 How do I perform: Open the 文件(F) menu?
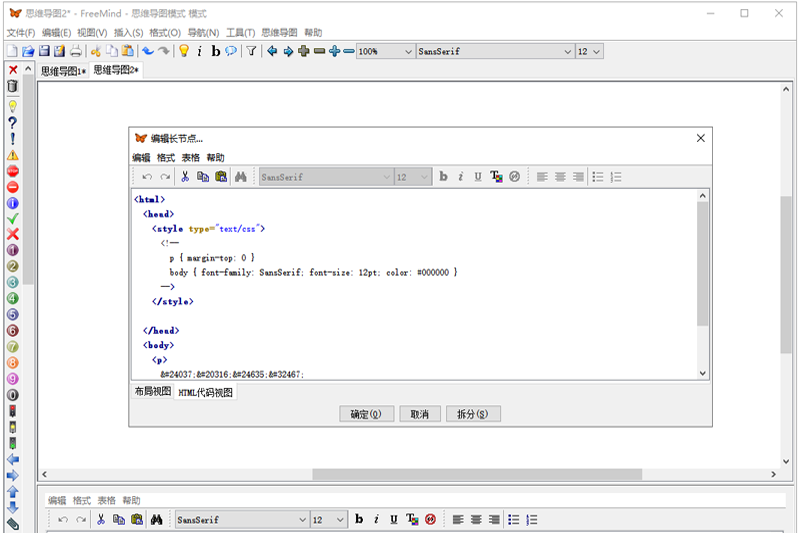point(21,33)
